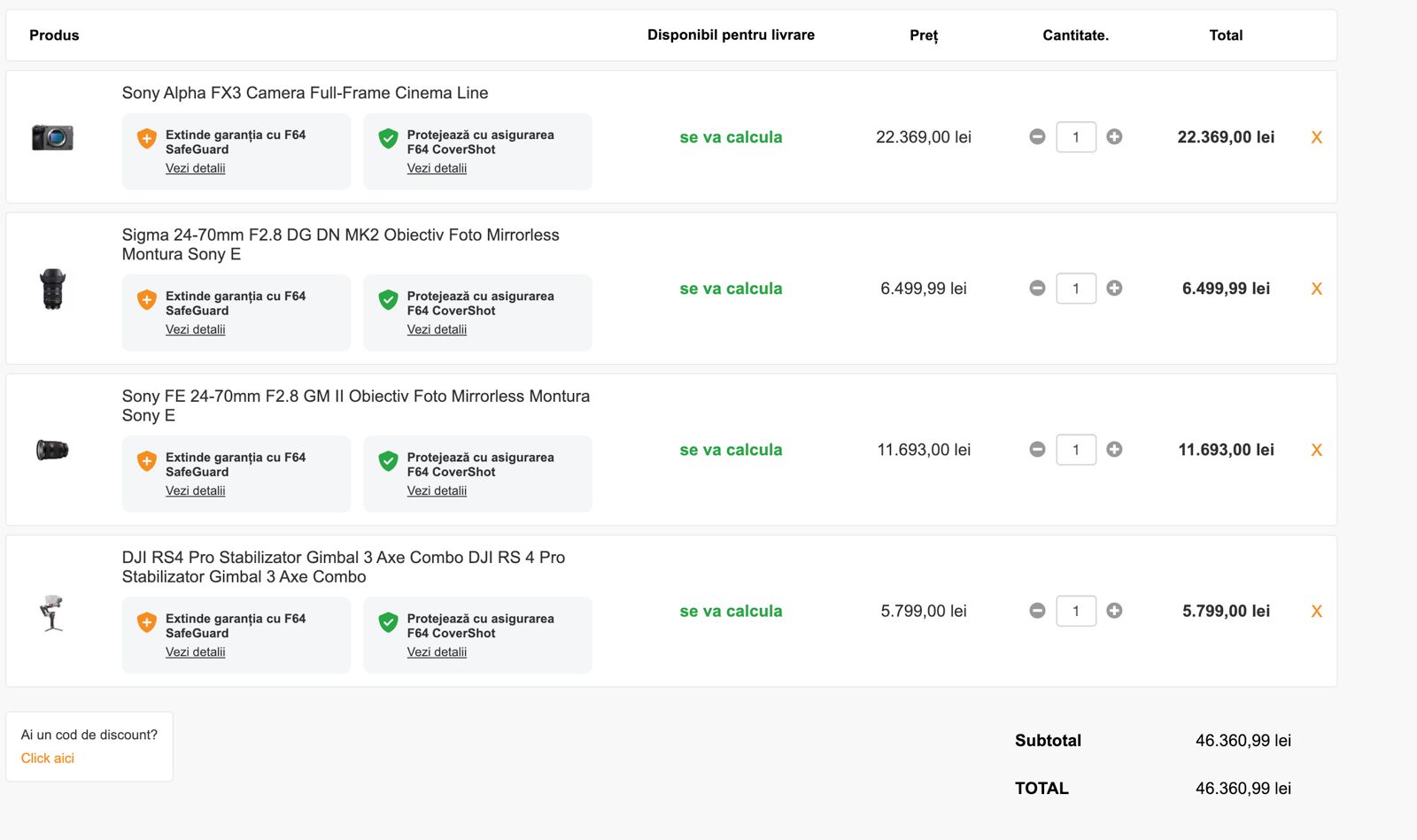Screen dimensions: 1417x840
Task: Increase quantity of Sony Alpha FX3 camera
Action: coord(1114,137)
